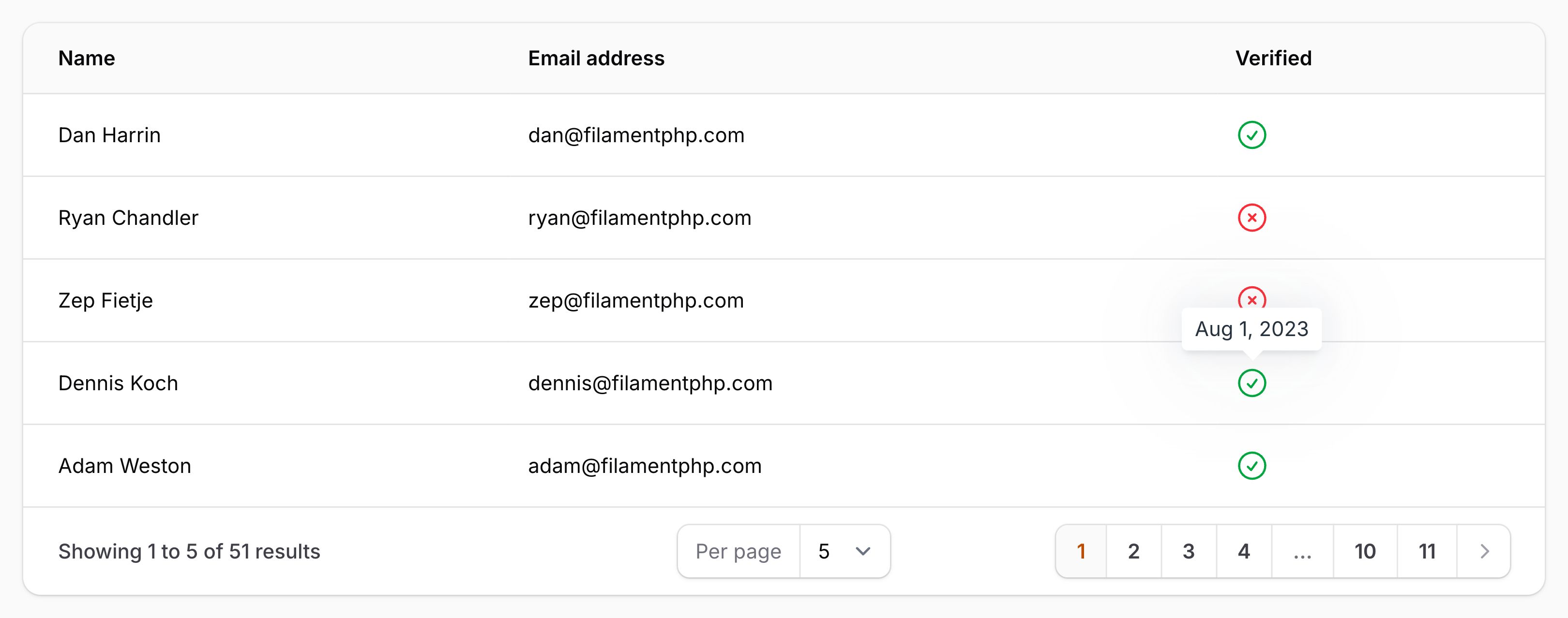Open last page 11
The width and height of the screenshot is (1568, 618).
click(1427, 551)
